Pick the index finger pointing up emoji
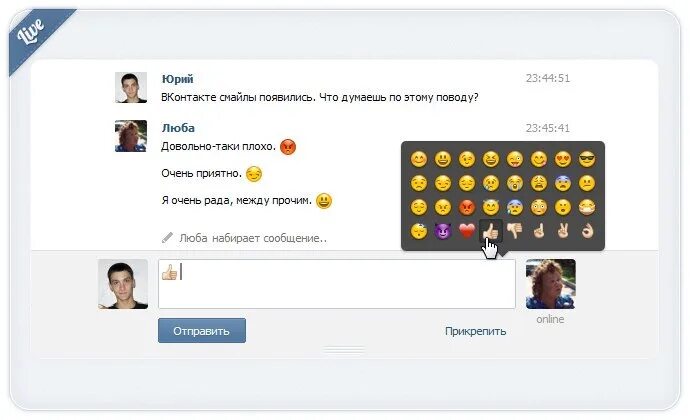690x420 pixels. (539, 230)
